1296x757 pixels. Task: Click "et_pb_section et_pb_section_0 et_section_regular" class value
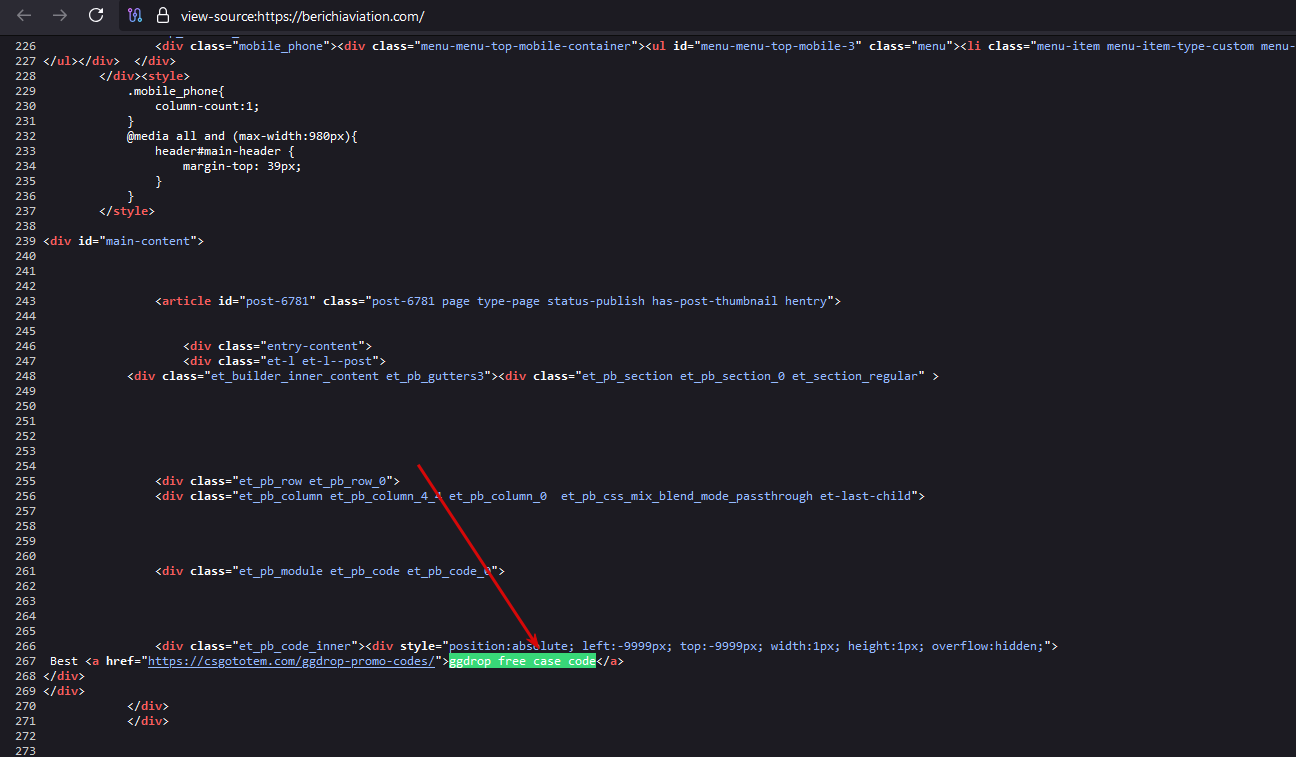[x=750, y=376]
